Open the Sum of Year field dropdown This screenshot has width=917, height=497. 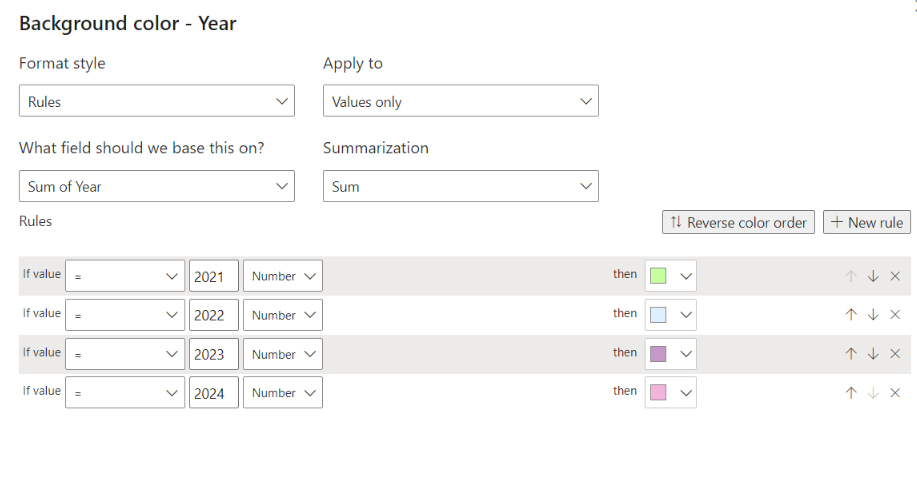pyautogui.click(x=157, y=186)
